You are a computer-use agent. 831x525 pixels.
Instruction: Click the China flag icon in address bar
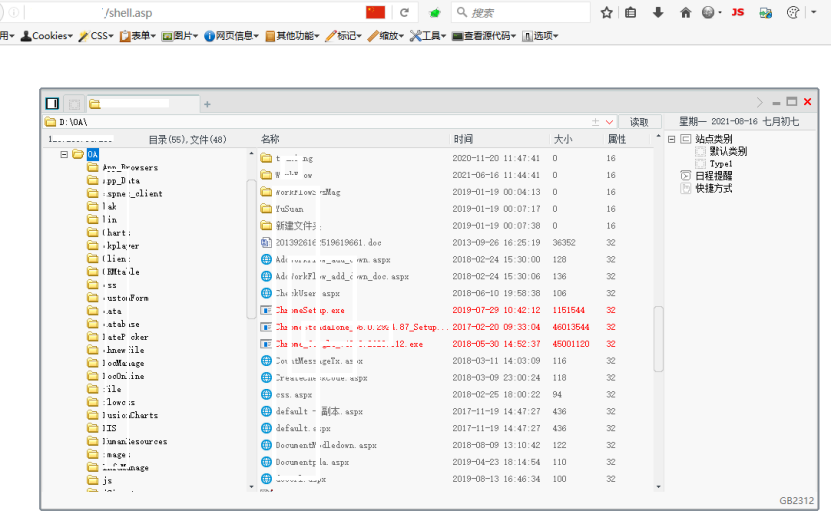tap(375, 12)
